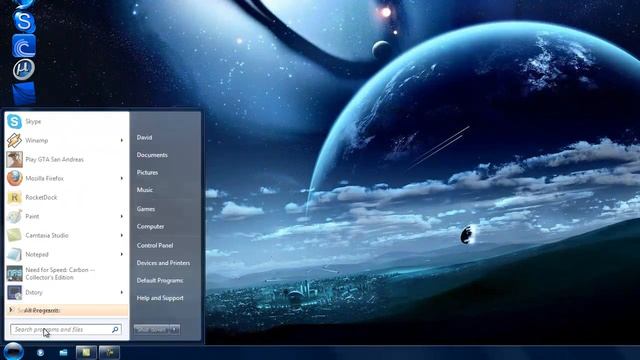Image resolution: width=640 pixels, height=360 pixels.
Task: Click the Shut down button
Action: click(x=151, y=329)
